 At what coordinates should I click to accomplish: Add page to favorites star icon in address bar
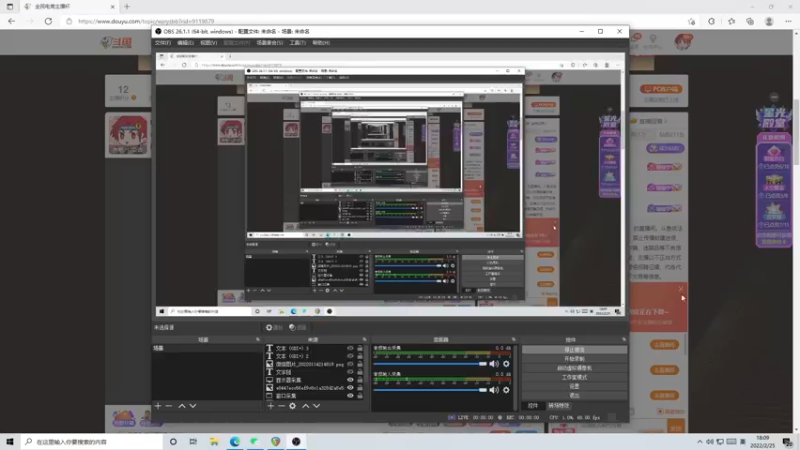[x=691, y=21]
